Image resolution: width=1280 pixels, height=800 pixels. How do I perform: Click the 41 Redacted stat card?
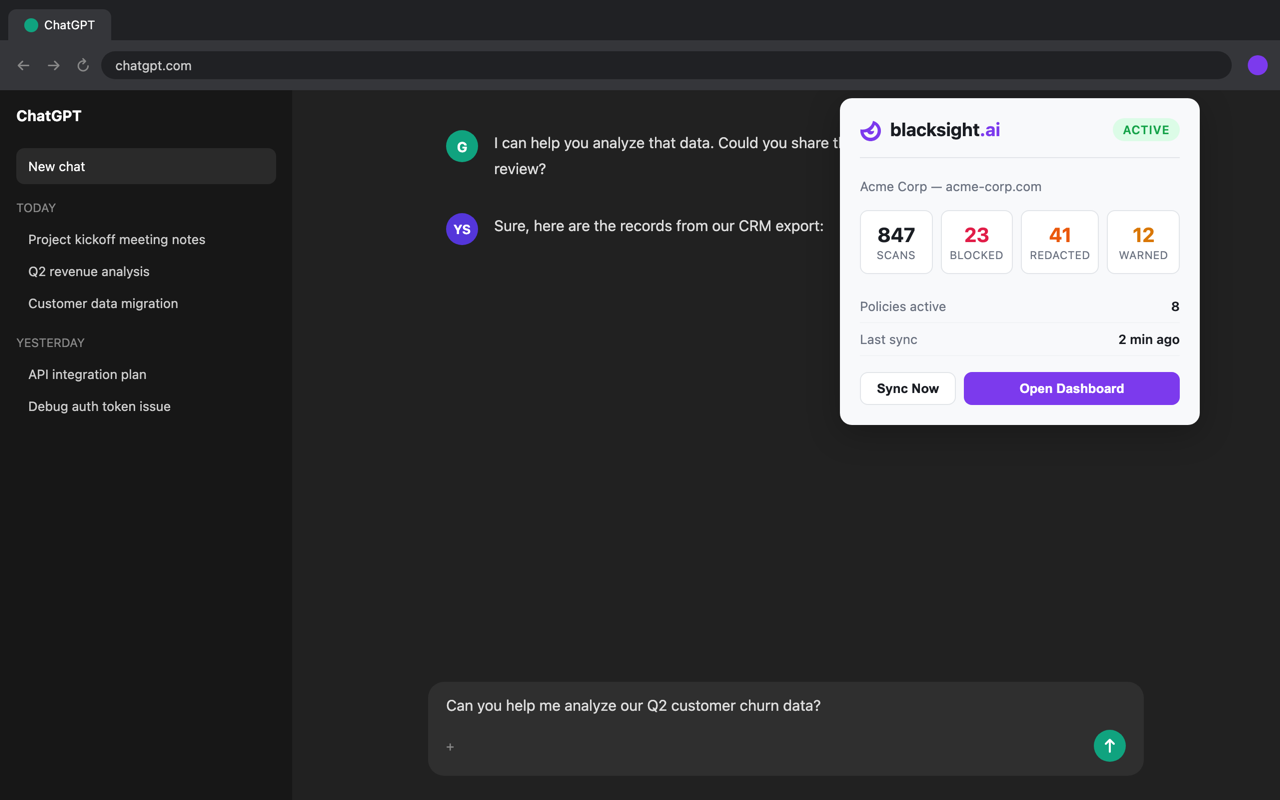coord(1060,242)
